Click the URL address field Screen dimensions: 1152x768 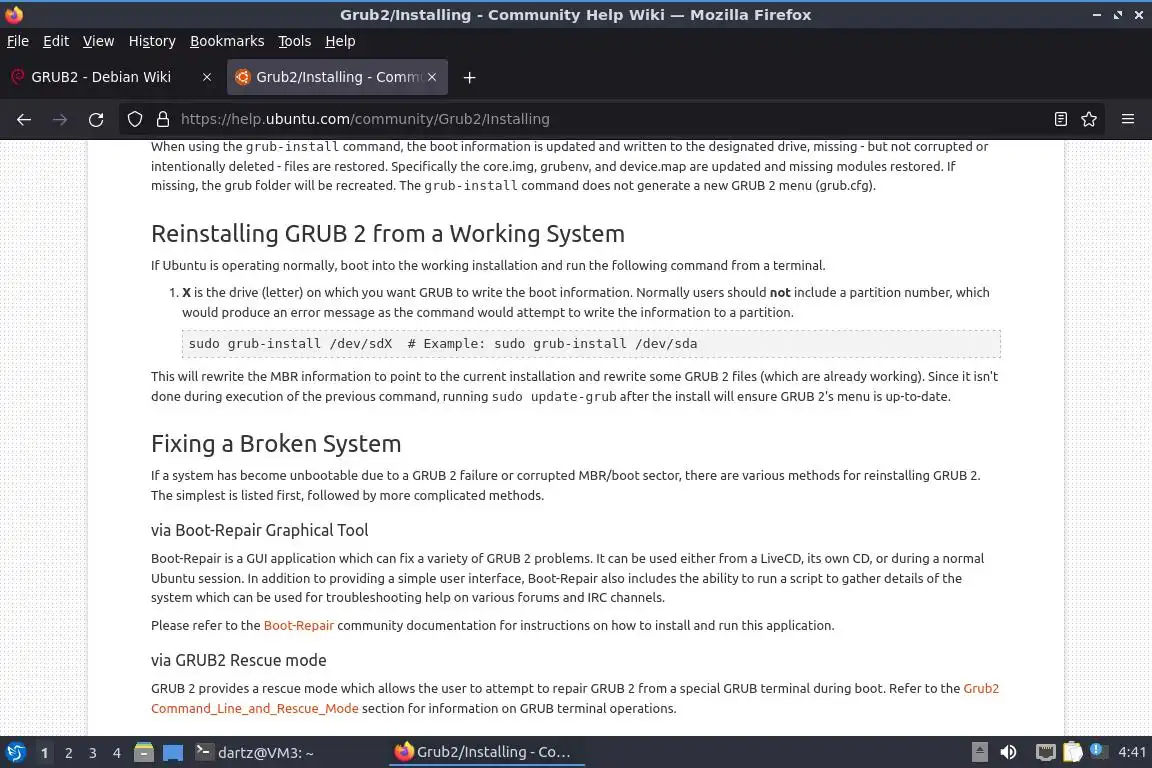pos(610,119)
